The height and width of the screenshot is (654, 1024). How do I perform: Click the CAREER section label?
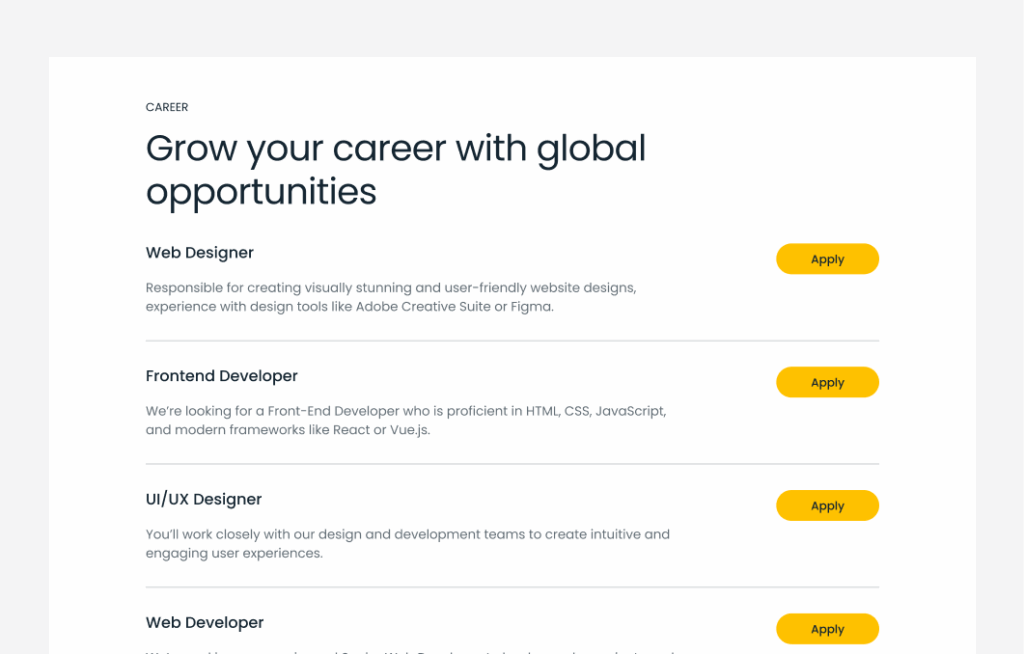point(167,107)
